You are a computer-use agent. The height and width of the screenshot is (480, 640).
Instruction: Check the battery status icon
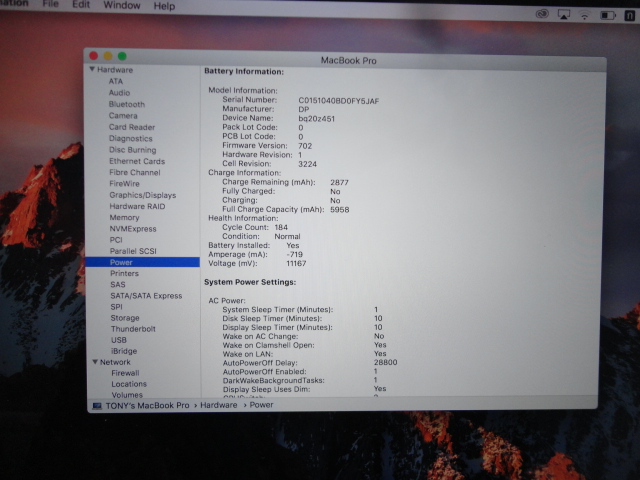point(608,16)
